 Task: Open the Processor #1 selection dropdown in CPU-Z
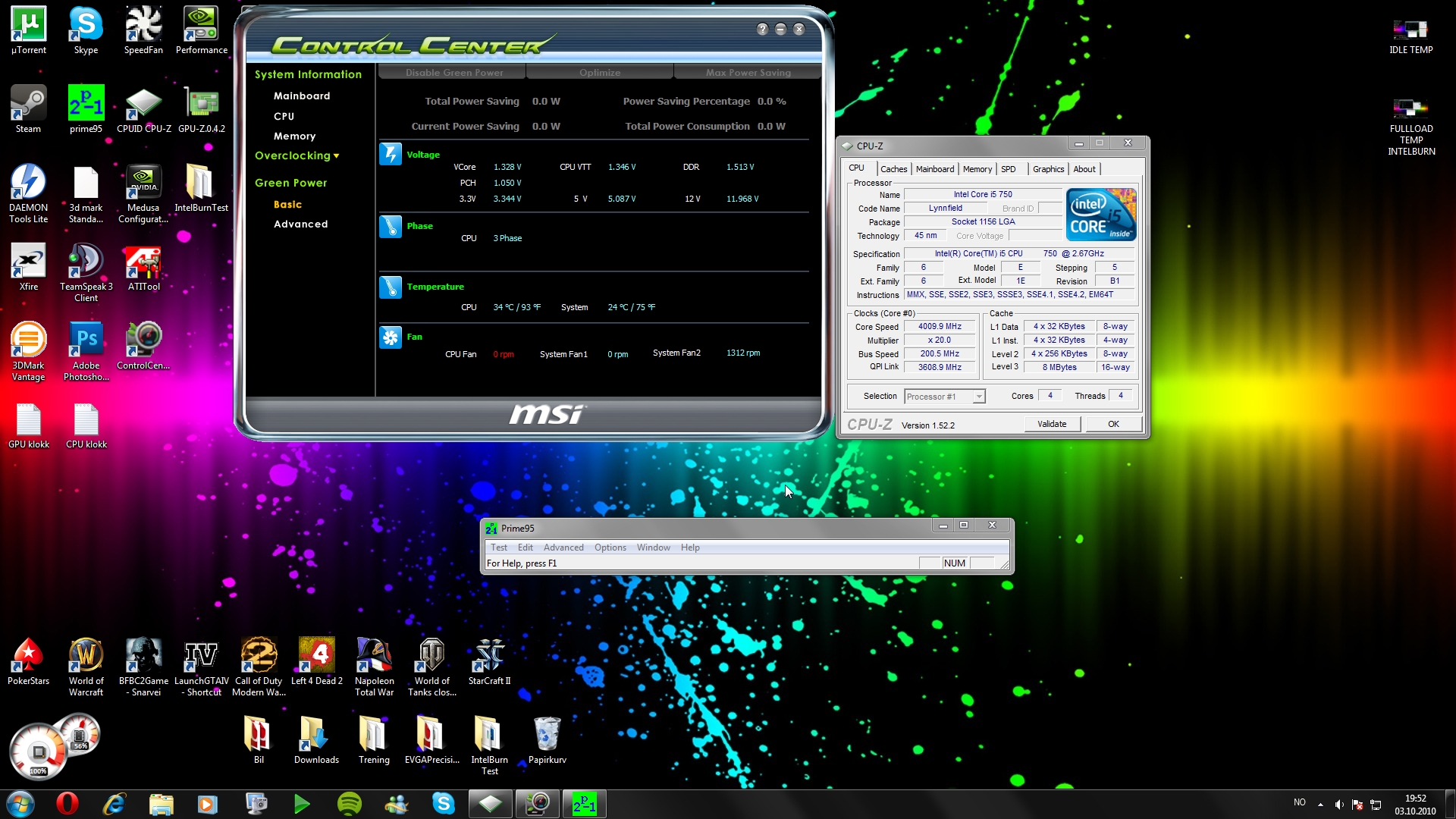click(944, 397)
